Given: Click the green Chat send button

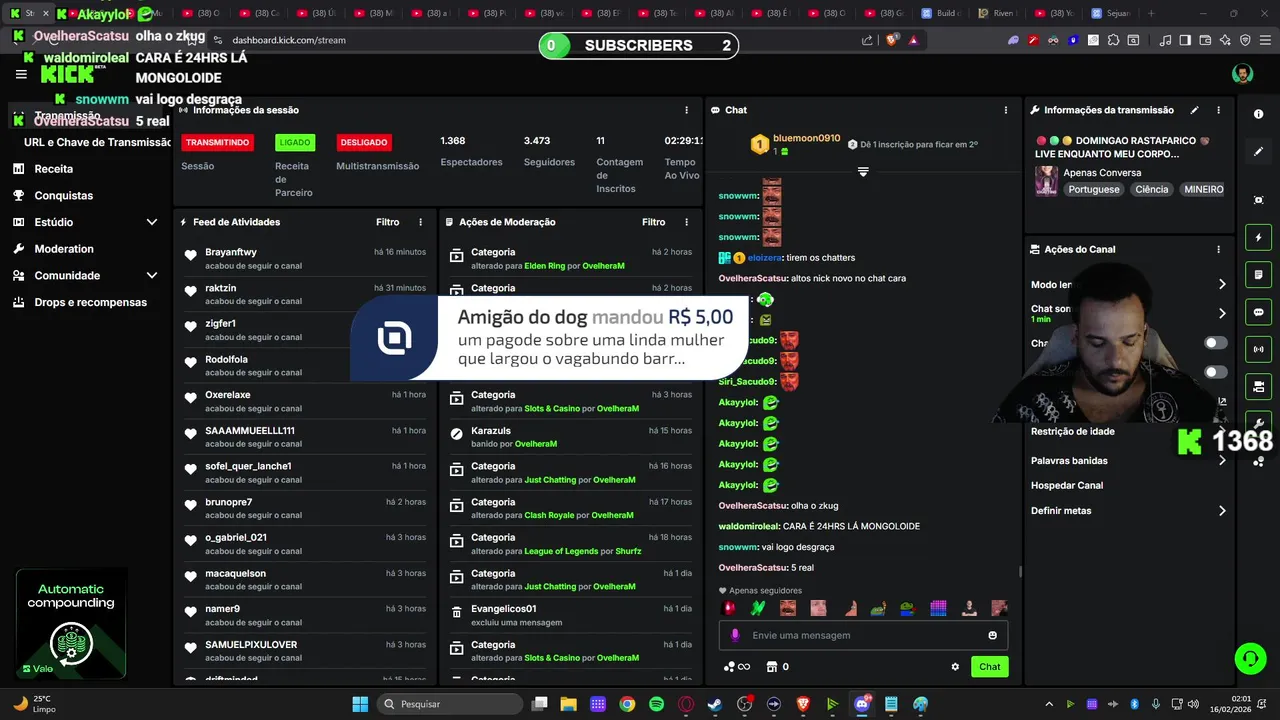Looking at the screenshot, I should pyautogui.click(x=989, y=667).
